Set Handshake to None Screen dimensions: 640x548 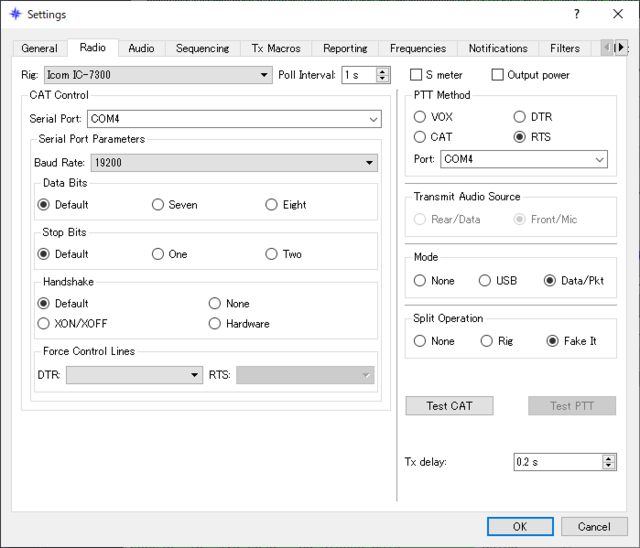pos(215,303)
